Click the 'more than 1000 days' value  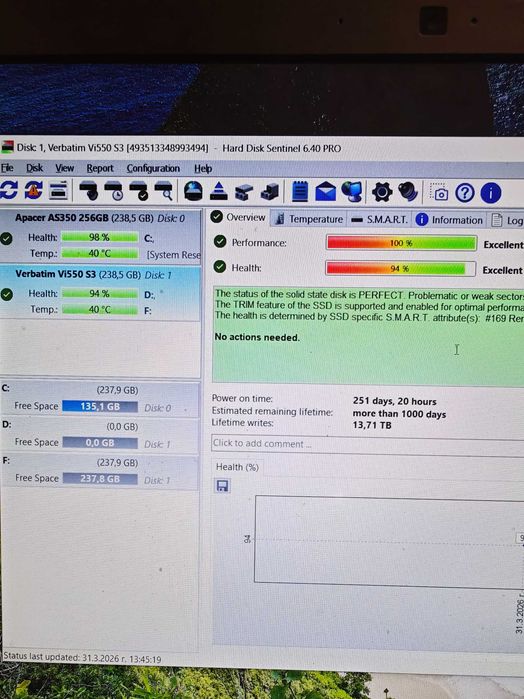click(x=399, y=414)
